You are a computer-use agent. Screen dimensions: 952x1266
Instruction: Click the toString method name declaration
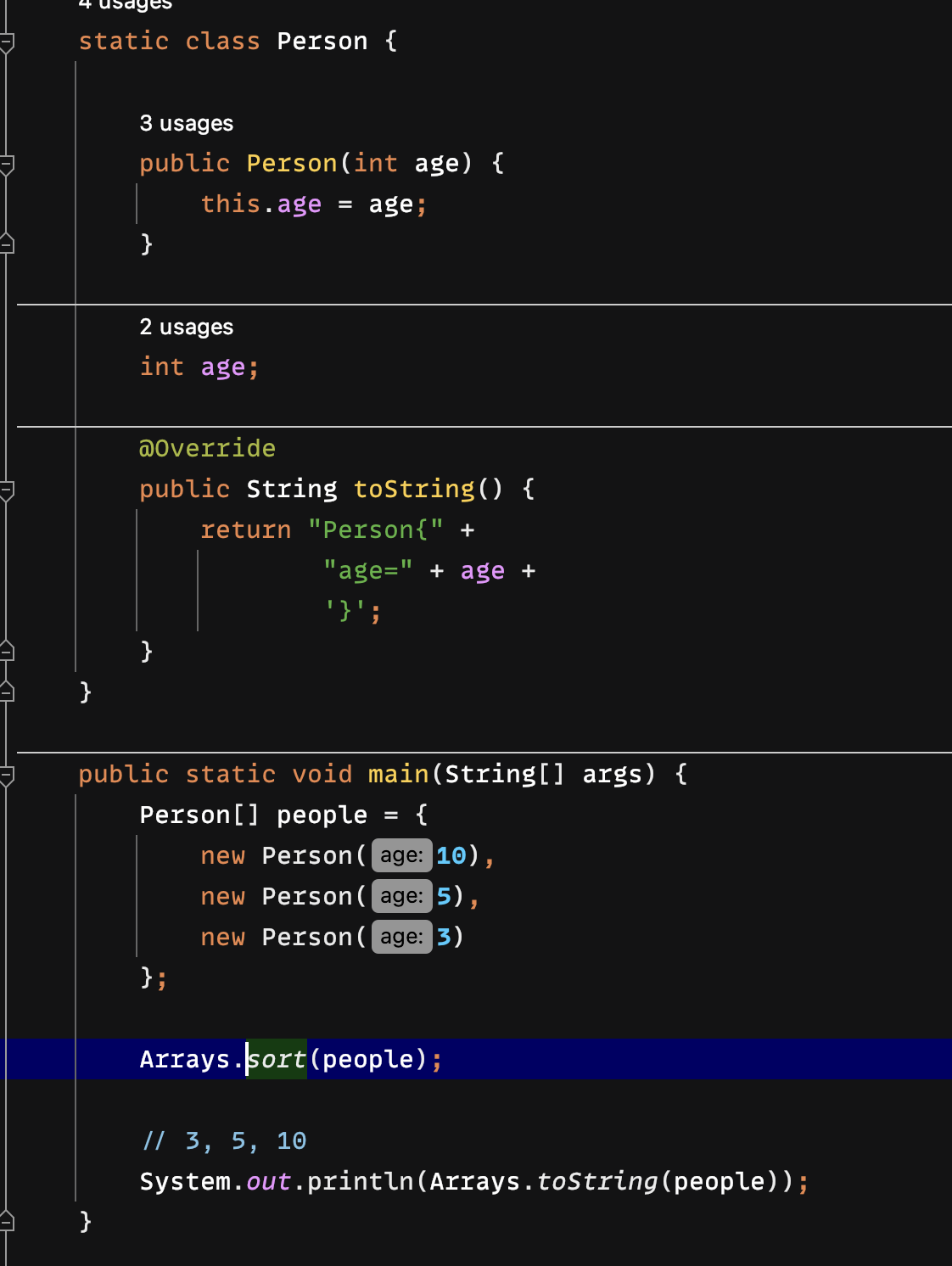tap(414, 489)
